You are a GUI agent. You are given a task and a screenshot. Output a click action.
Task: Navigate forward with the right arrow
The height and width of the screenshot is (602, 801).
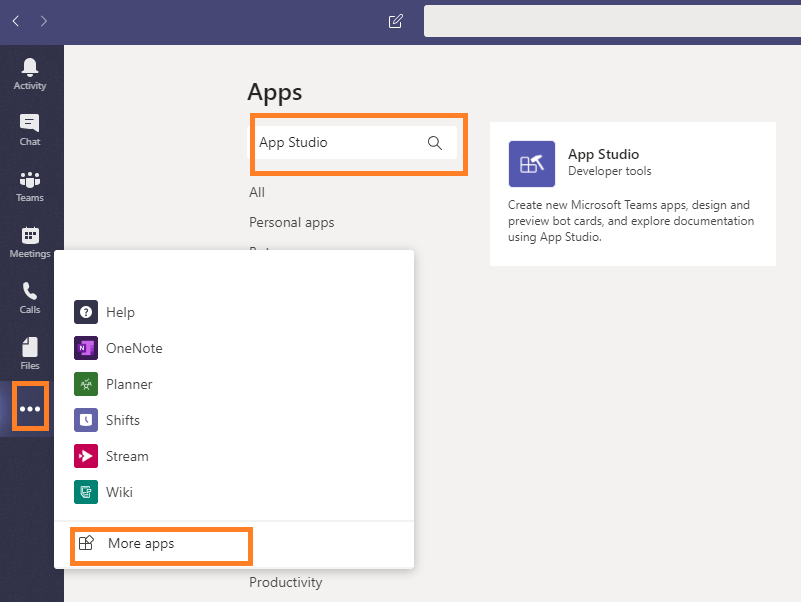[x=43, y=21]
